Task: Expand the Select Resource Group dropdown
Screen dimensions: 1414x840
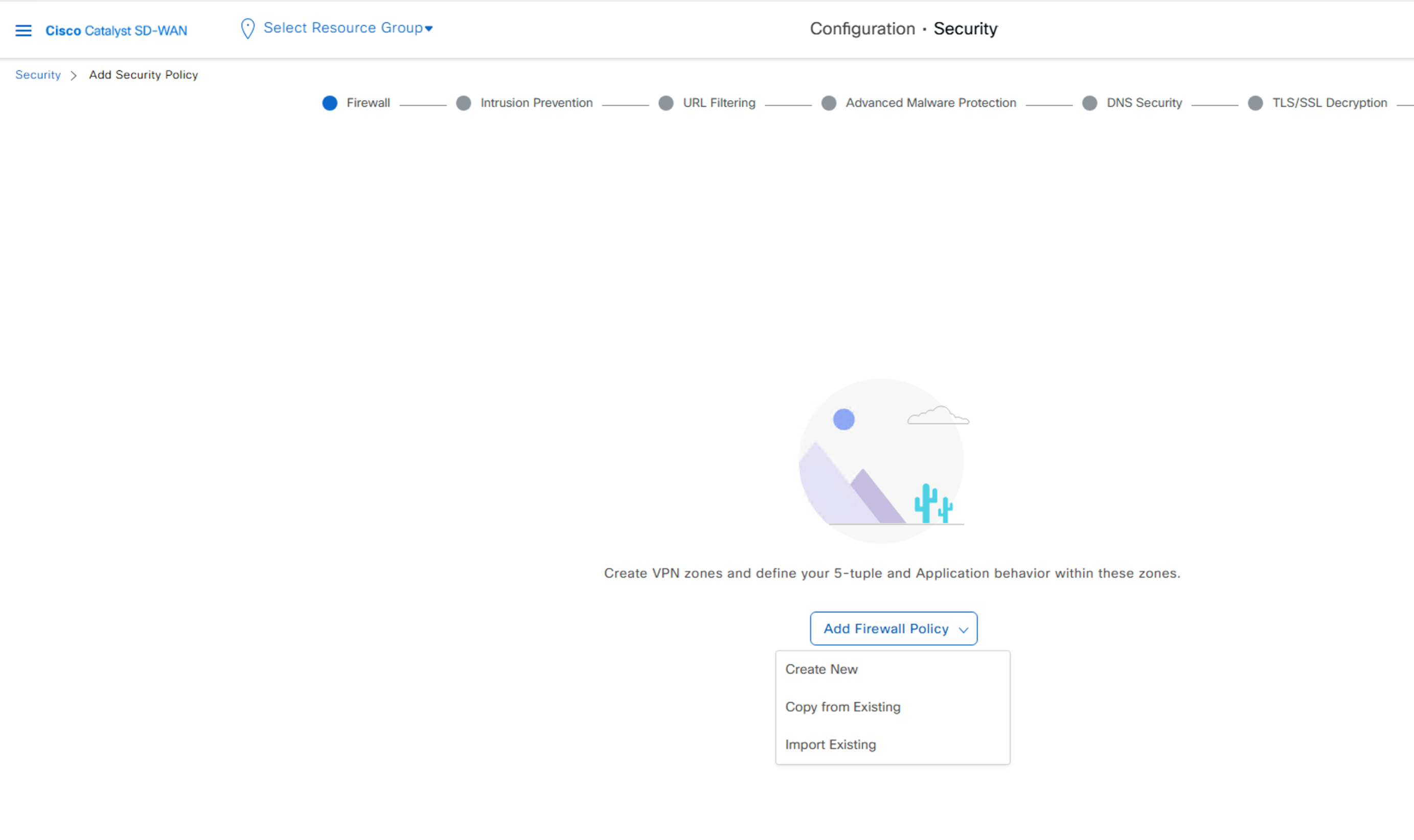Action: pos(348,28)
